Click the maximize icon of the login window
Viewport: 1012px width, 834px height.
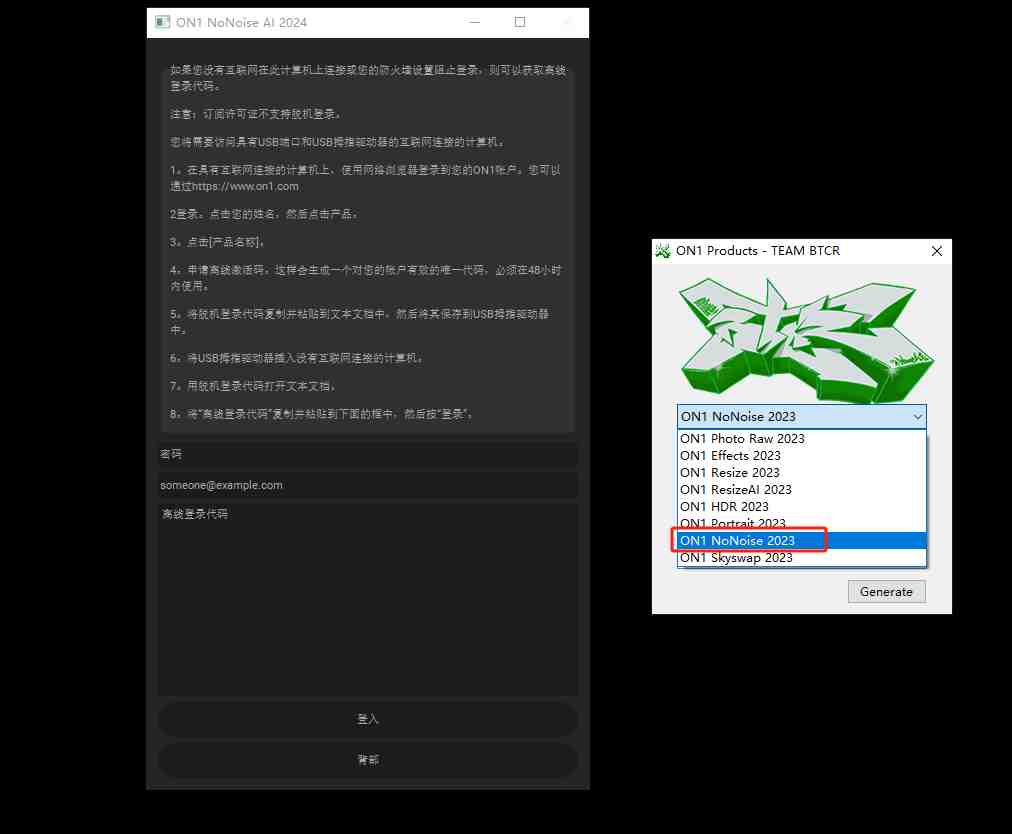click(519, 22)
